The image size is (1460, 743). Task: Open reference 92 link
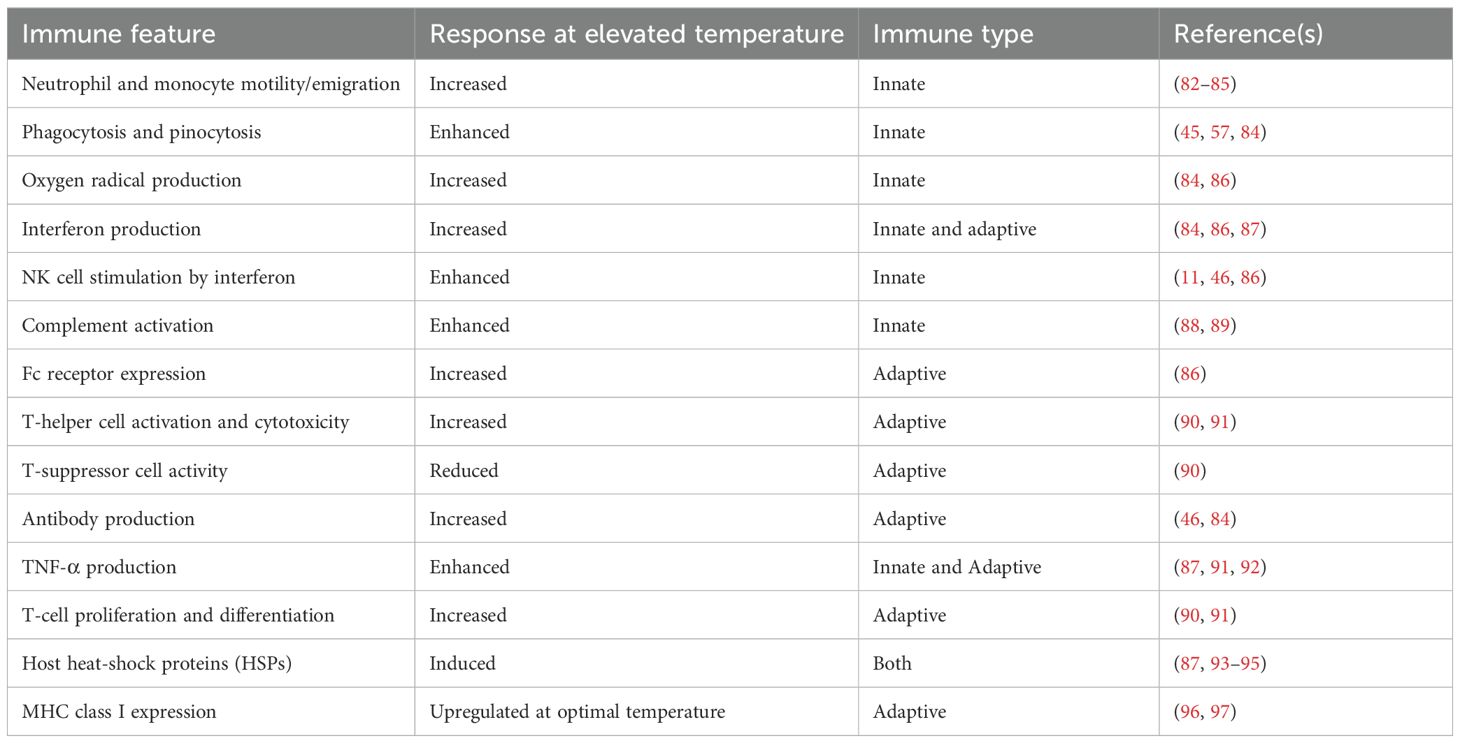[1250, 567]
